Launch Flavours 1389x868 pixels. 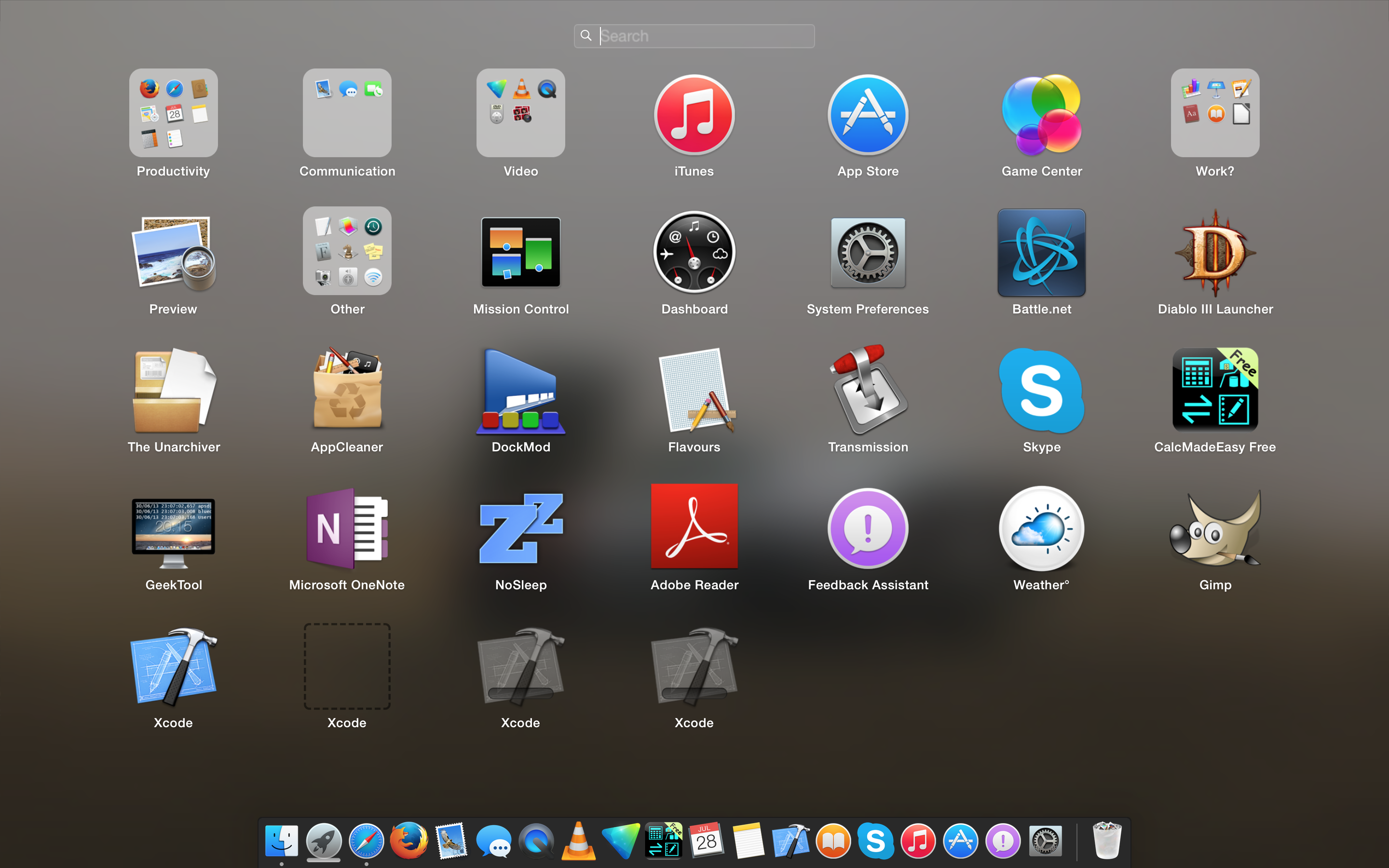[x=696, y=391]
